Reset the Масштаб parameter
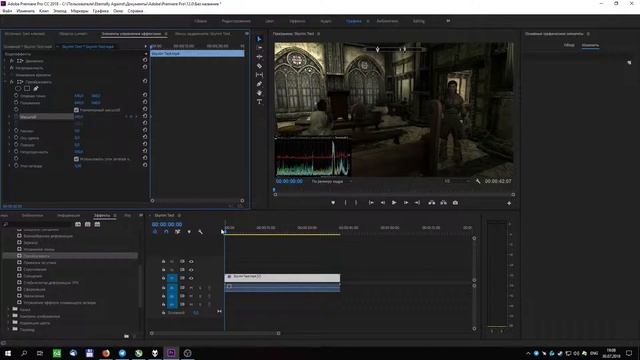640x360 pixels. pyautogui.click(x=145, y=116)
